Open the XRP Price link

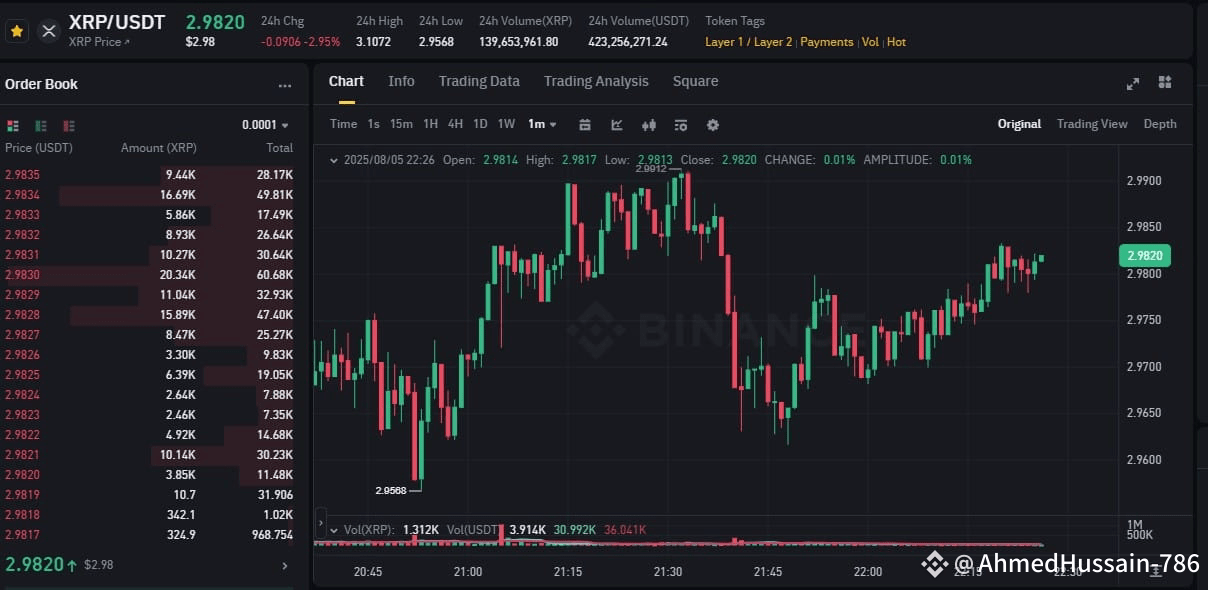[x=99, y=42]
